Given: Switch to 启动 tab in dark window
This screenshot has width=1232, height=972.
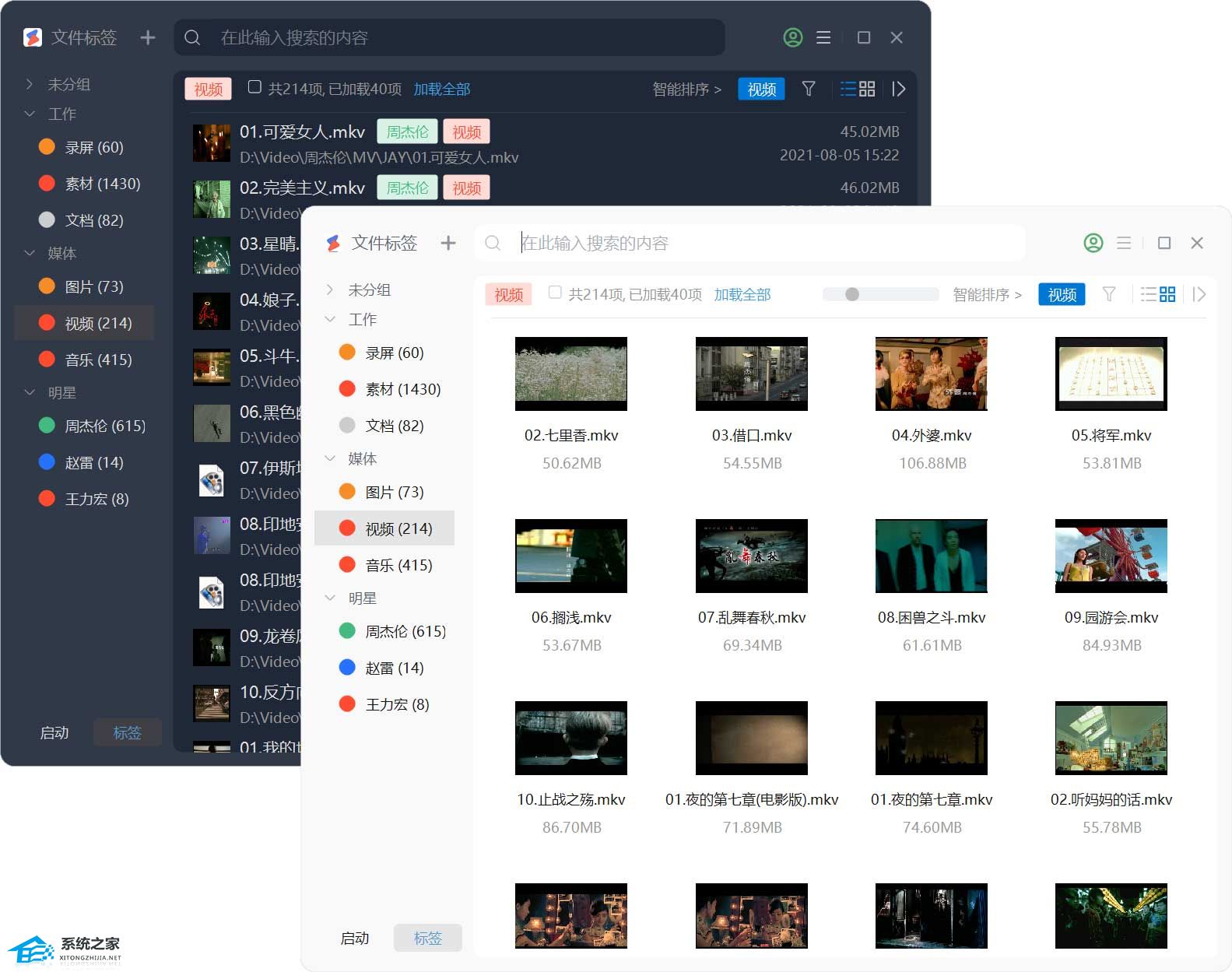Looking at the screenshot, I should click(54, 733).
